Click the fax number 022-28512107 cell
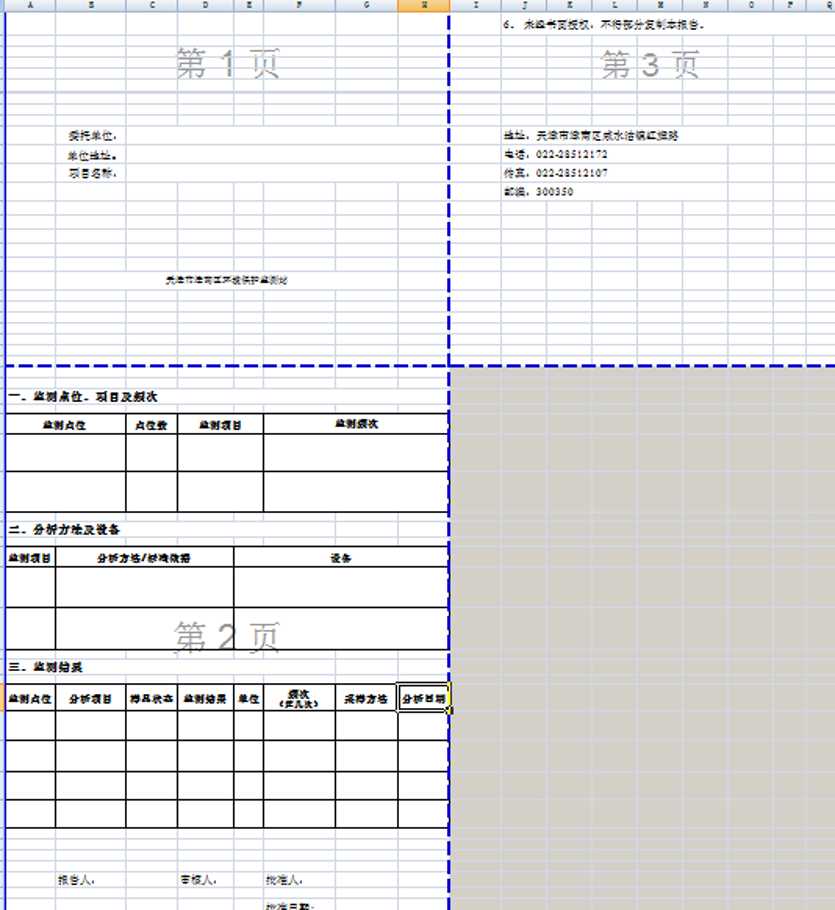 click(x=556, y=172)
